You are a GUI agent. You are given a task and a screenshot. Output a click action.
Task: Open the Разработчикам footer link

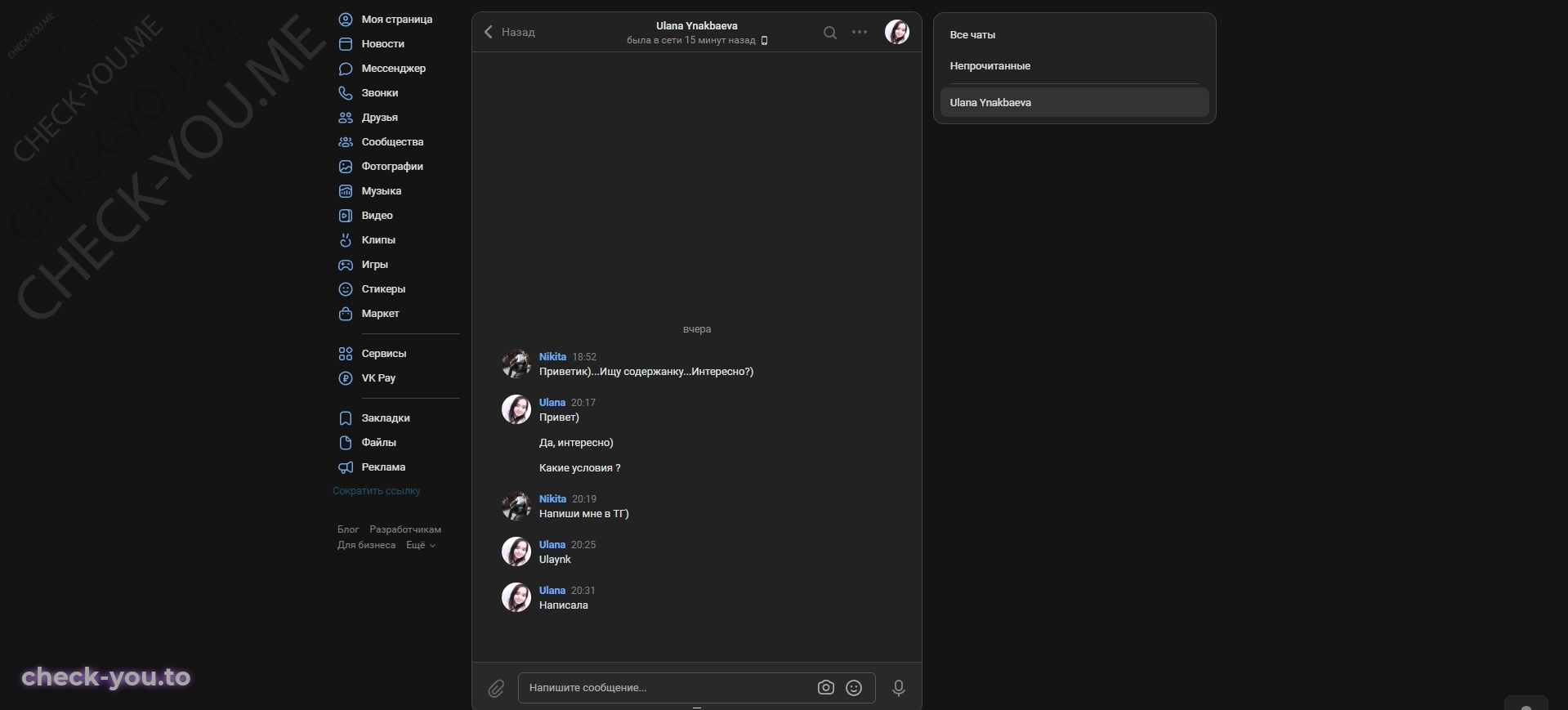click(x=405, y=529)
